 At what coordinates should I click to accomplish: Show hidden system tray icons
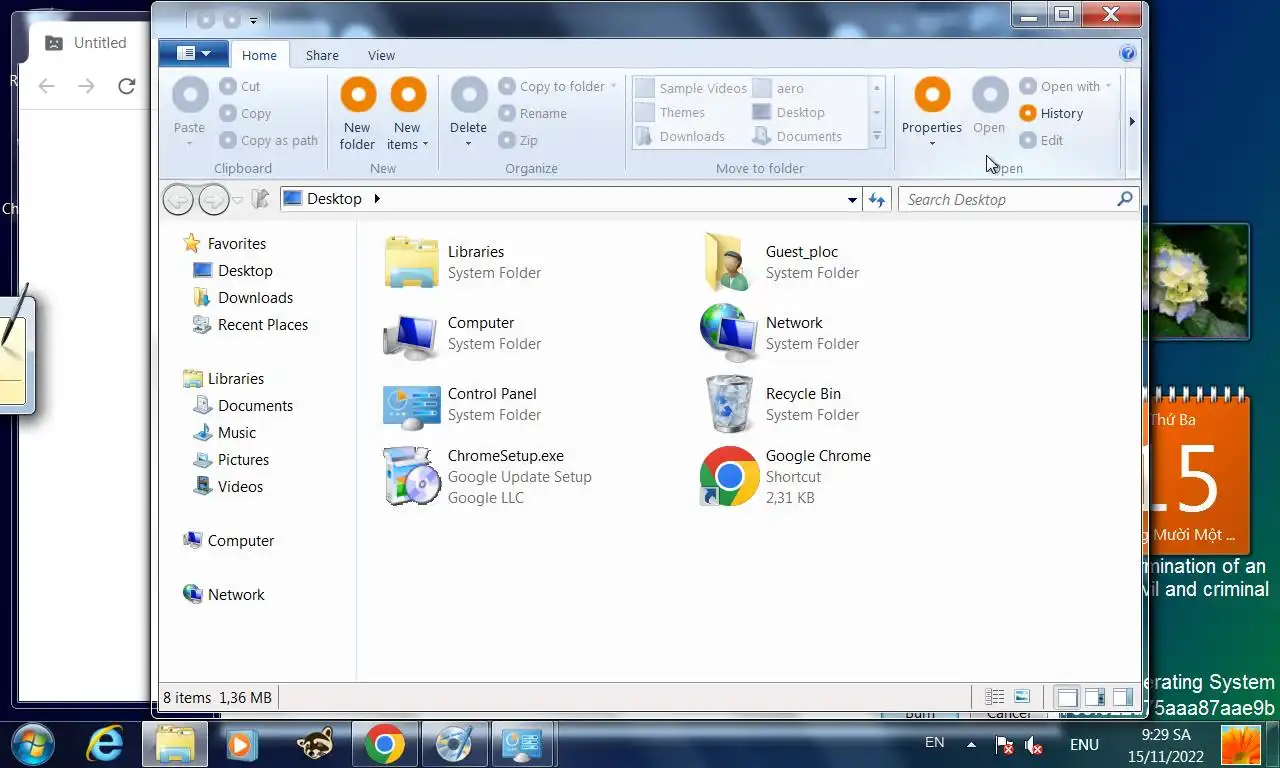(971, 745)
